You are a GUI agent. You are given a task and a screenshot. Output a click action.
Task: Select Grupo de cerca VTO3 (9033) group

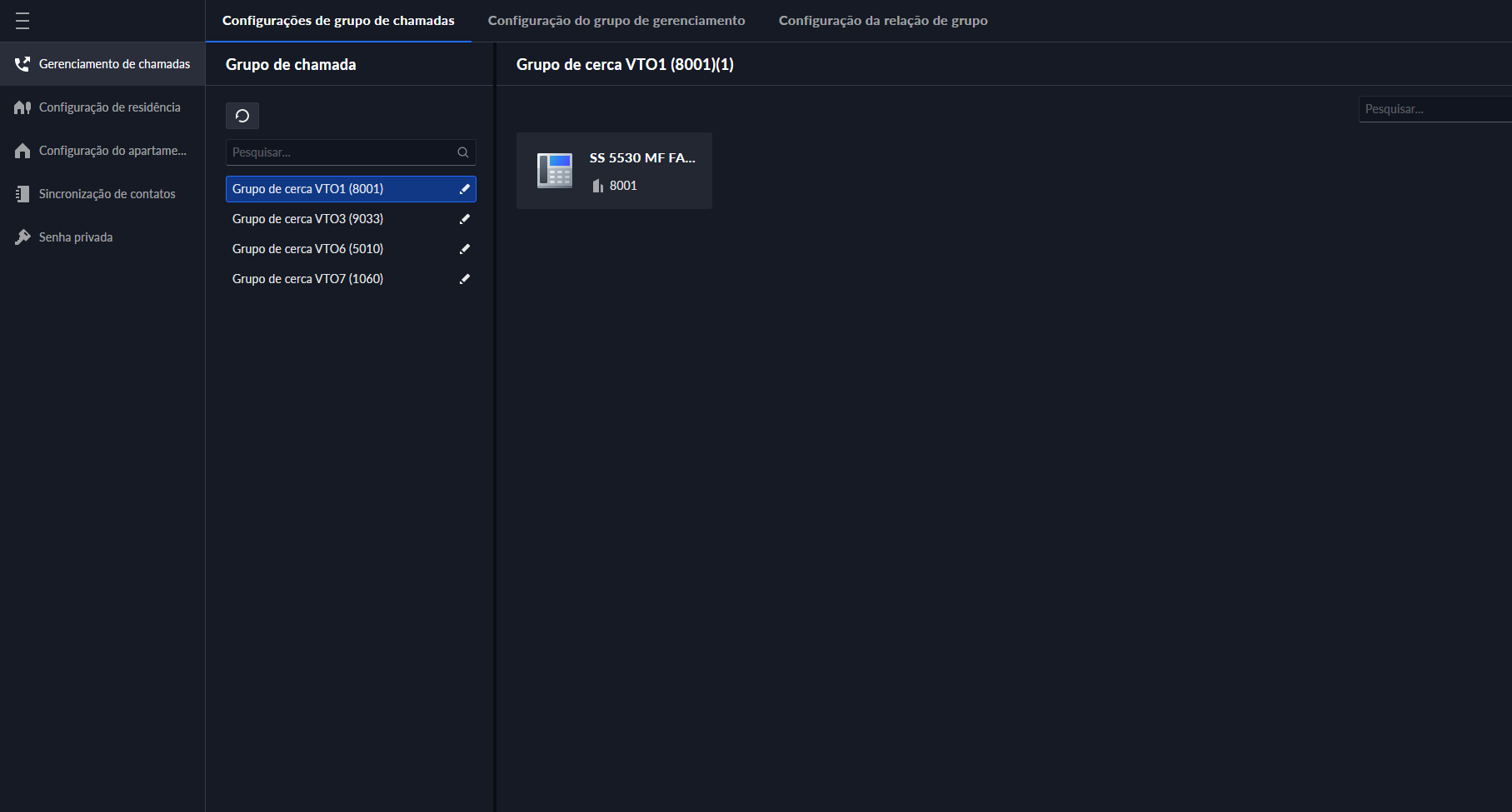(x=308, y=219)
